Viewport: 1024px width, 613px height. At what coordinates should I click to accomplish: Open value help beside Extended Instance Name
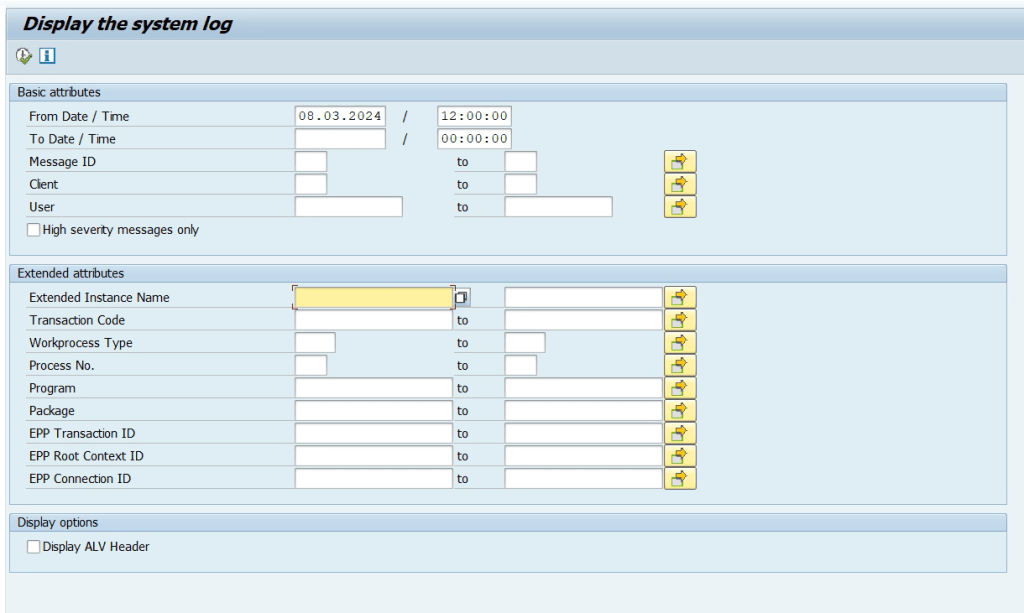(462, 298)
